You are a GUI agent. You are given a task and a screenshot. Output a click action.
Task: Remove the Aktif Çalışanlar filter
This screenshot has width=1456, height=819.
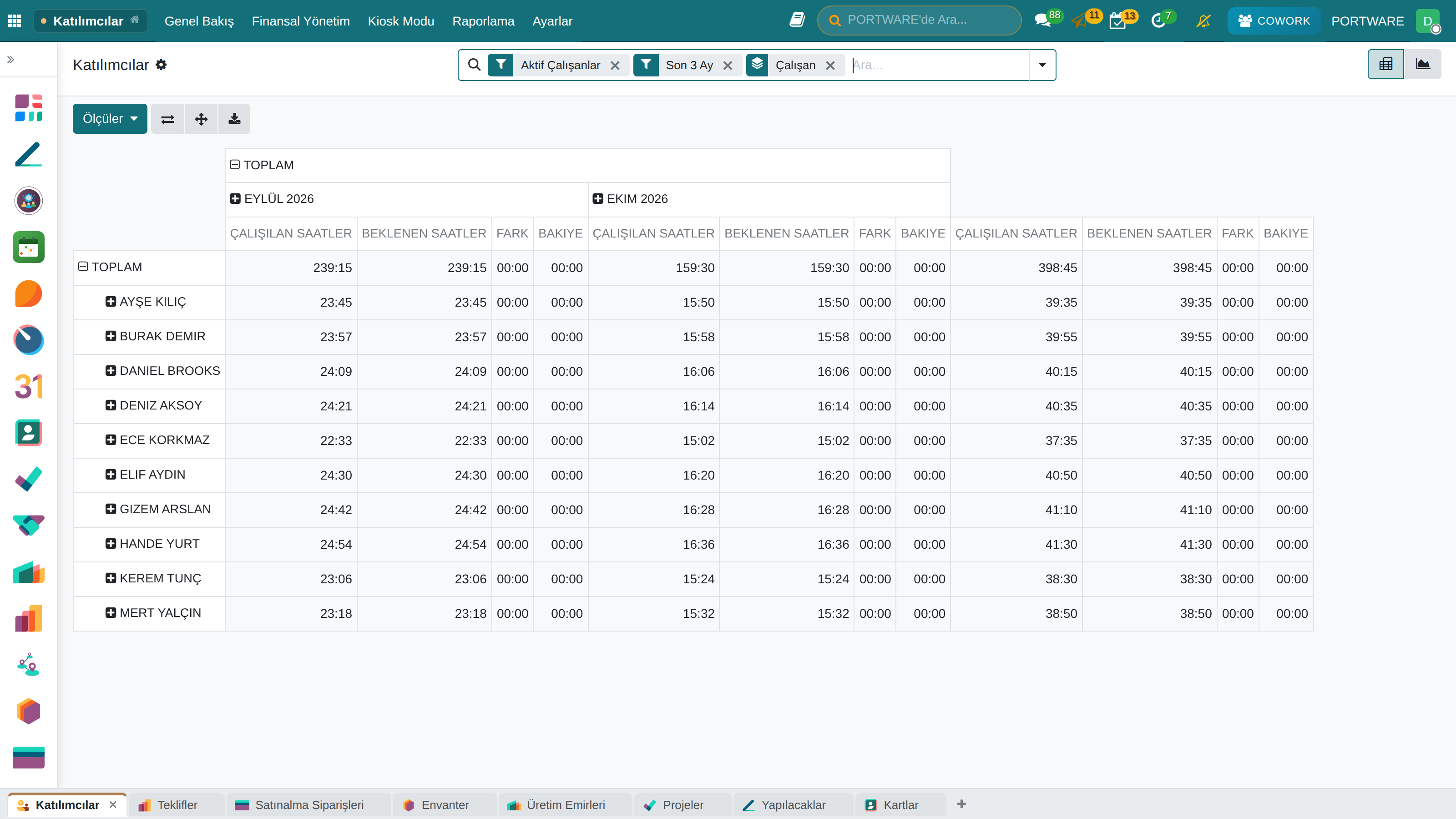click(615, 66)
